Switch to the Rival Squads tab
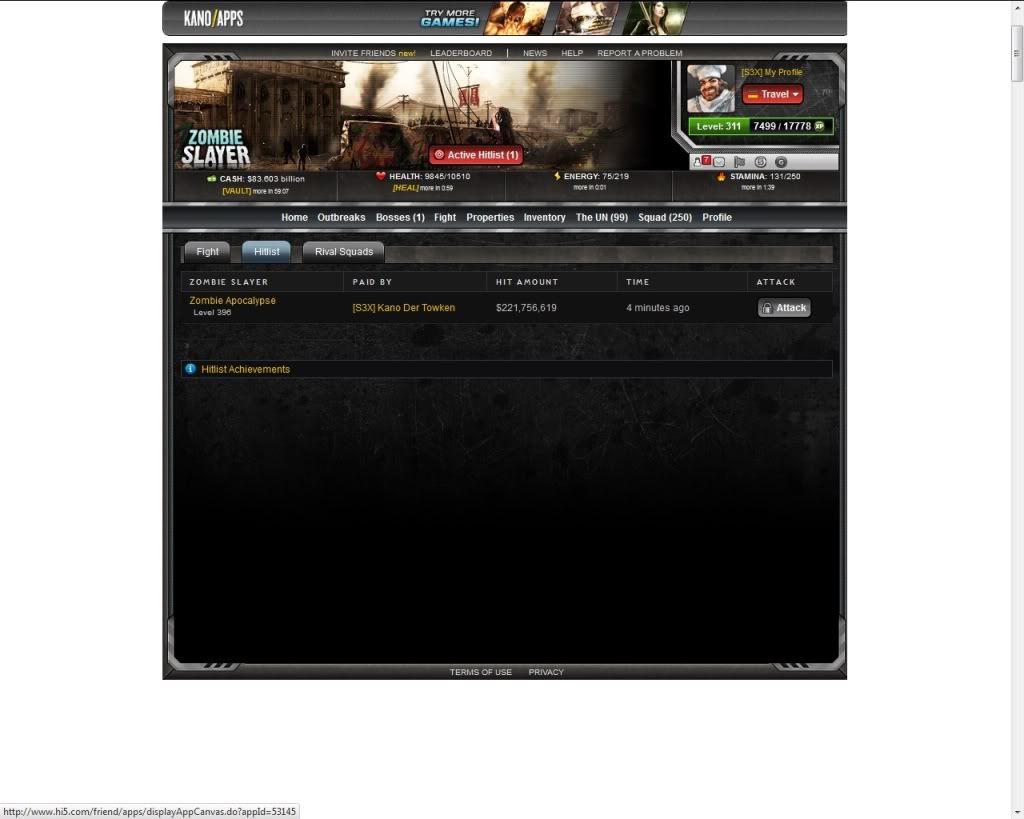Viewport: 1024px width, 819px height. pos(344,252)
